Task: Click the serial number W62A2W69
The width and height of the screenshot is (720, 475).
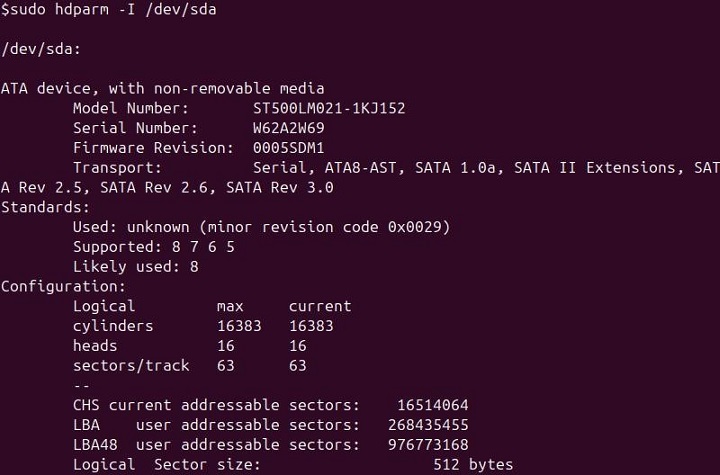Action: [289, 128]
